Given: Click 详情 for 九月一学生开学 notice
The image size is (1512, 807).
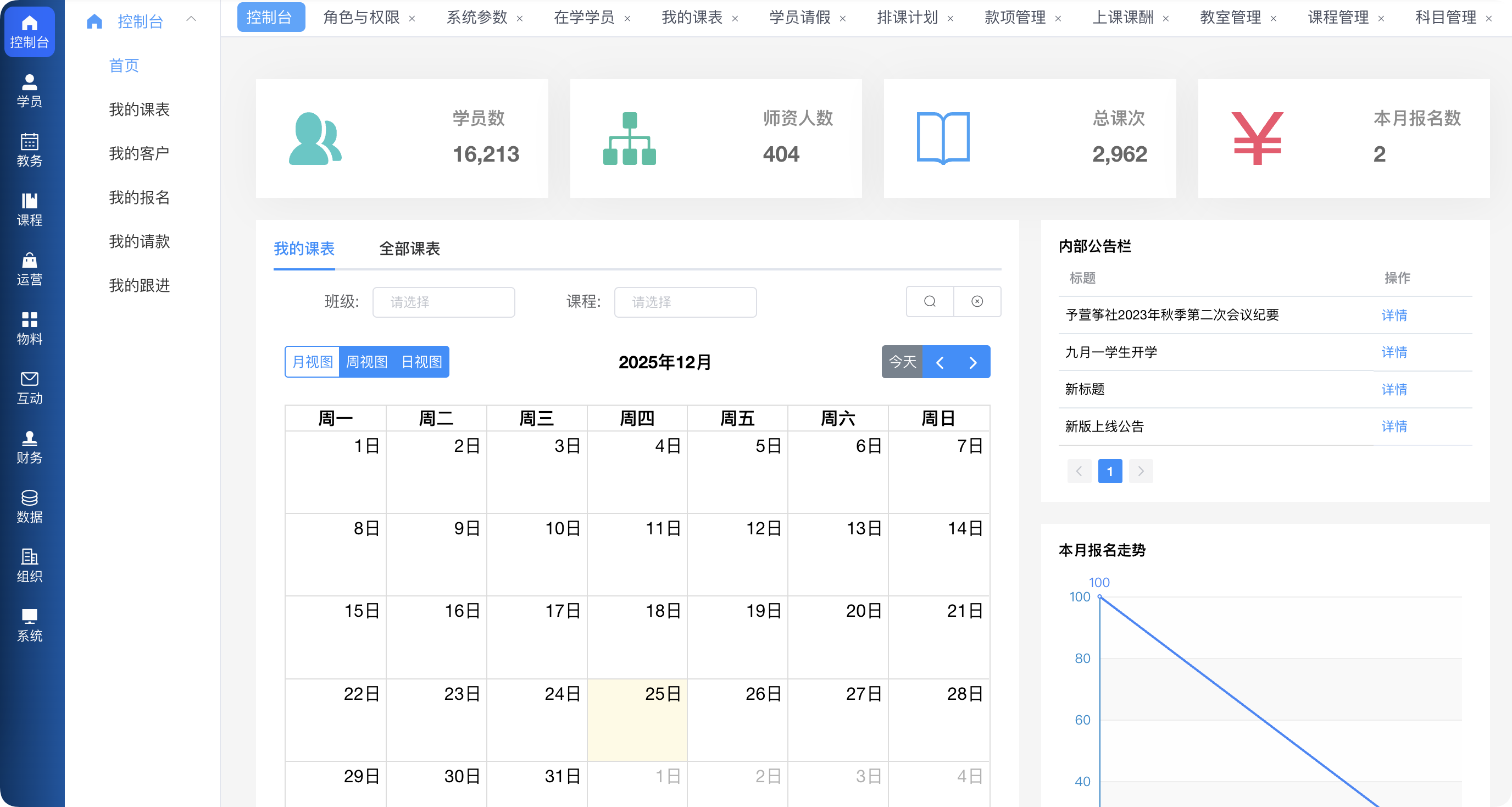Looking at the screenshot, I should pos(1394,352).
